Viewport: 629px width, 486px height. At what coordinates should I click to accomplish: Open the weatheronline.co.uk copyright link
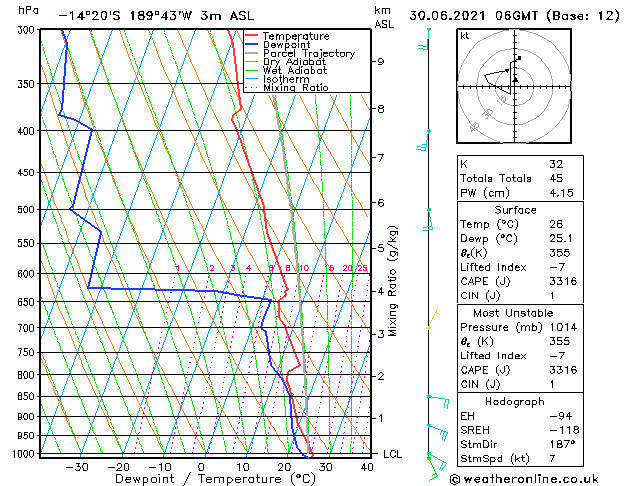tap(524, 479)
